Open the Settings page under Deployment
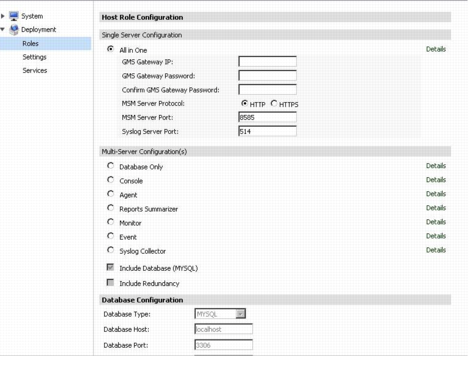 (34, 57)
